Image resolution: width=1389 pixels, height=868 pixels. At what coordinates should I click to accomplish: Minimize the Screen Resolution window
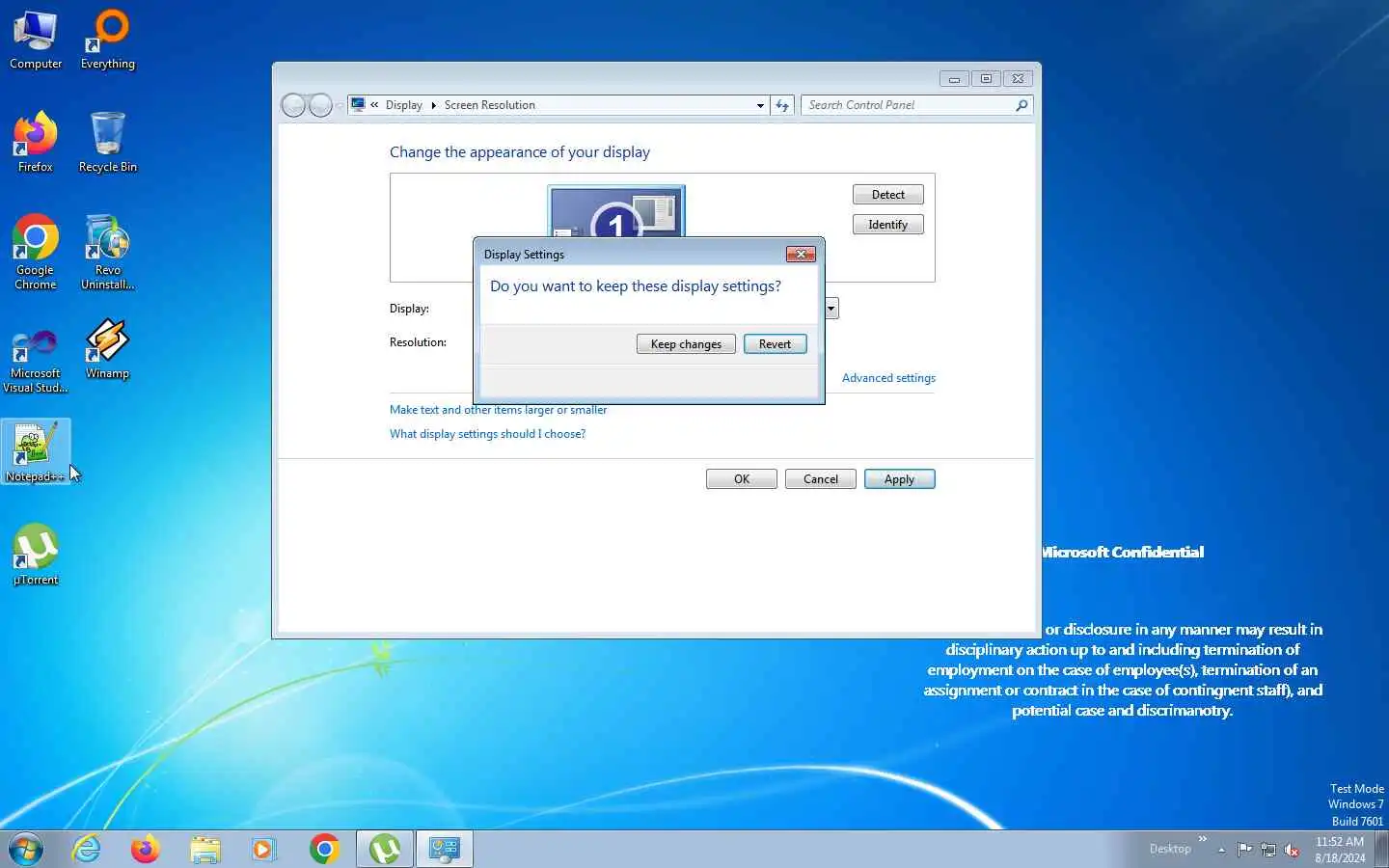[x=953, y=79]
